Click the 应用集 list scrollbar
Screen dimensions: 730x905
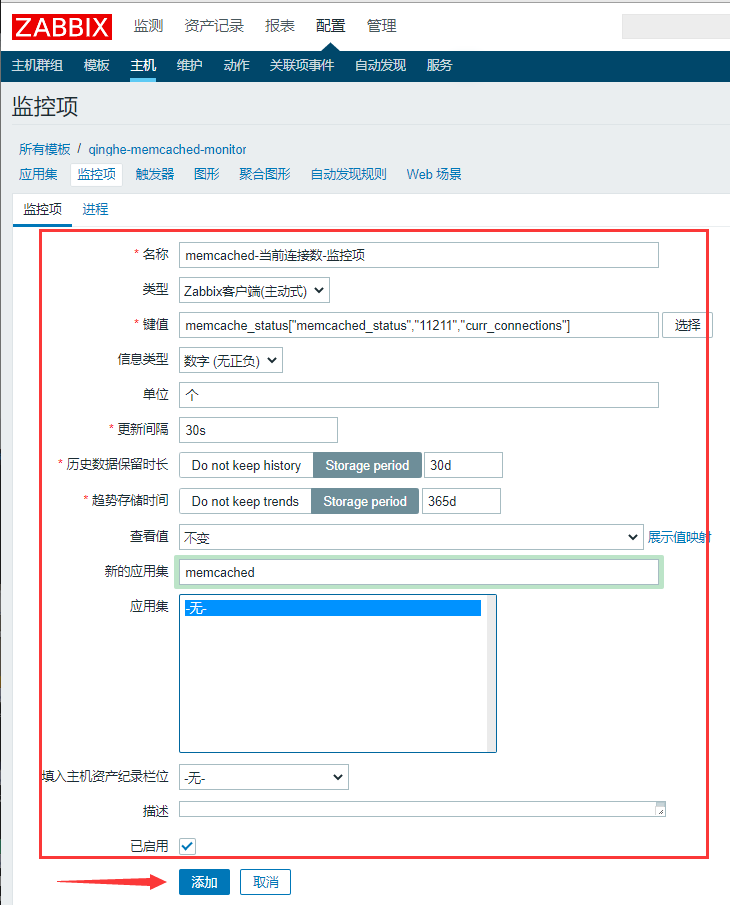point(491,674)
